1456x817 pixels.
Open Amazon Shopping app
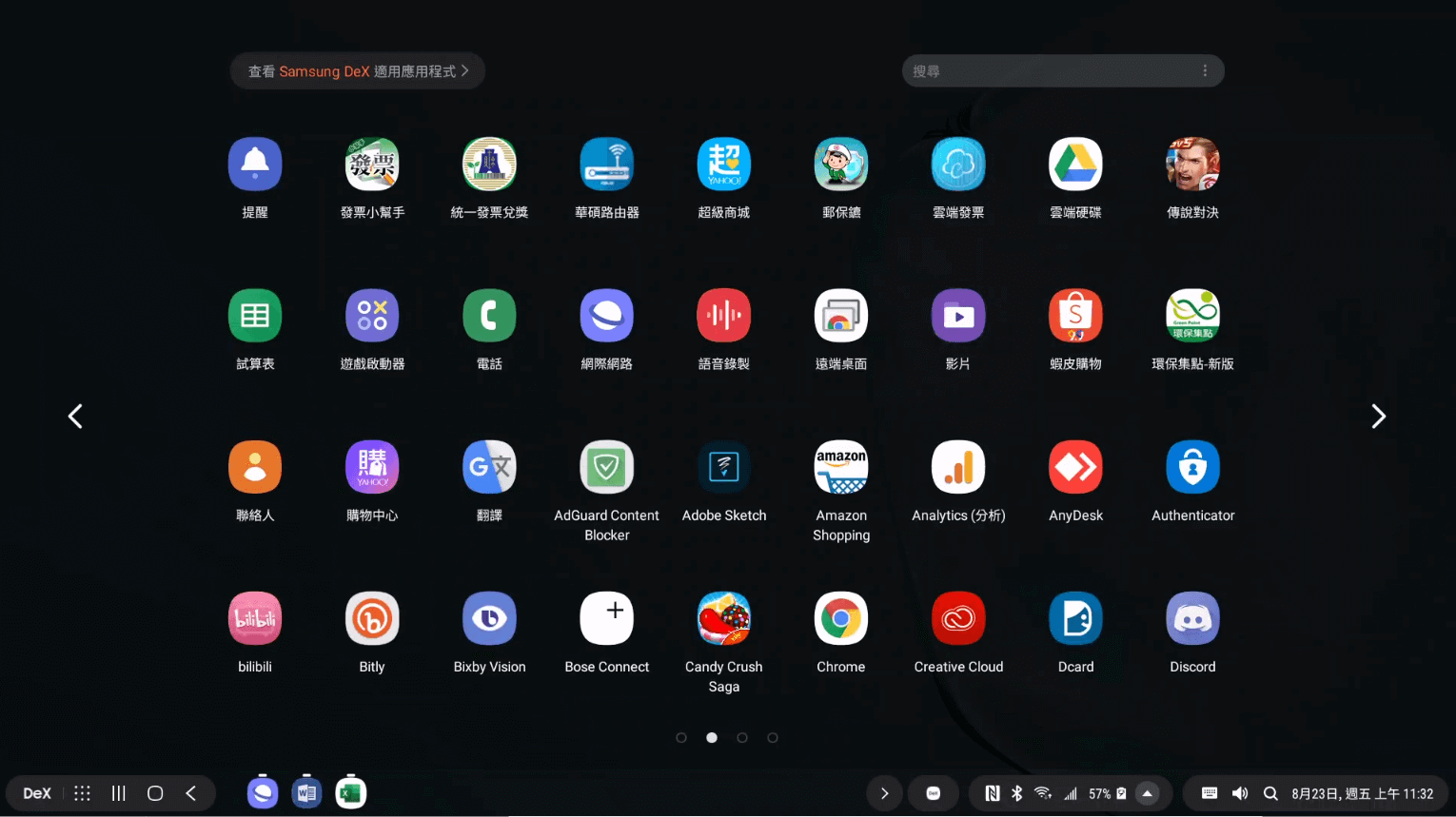point(841,467)
